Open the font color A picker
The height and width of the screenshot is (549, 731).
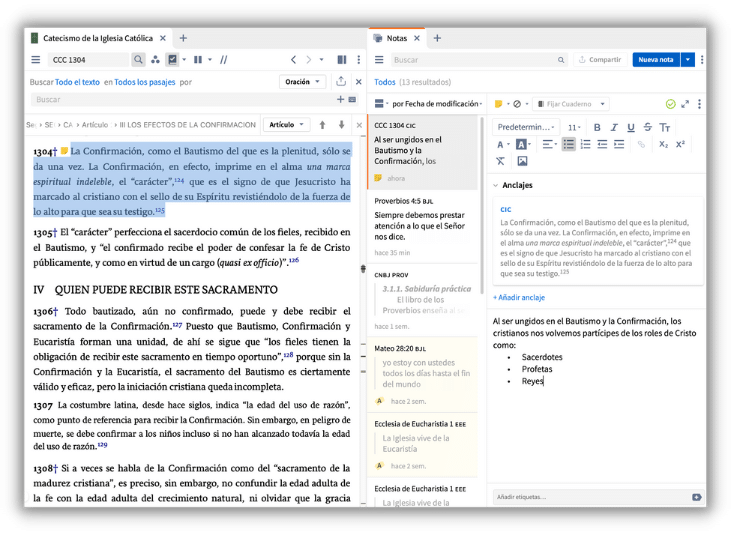coord(503,144)
